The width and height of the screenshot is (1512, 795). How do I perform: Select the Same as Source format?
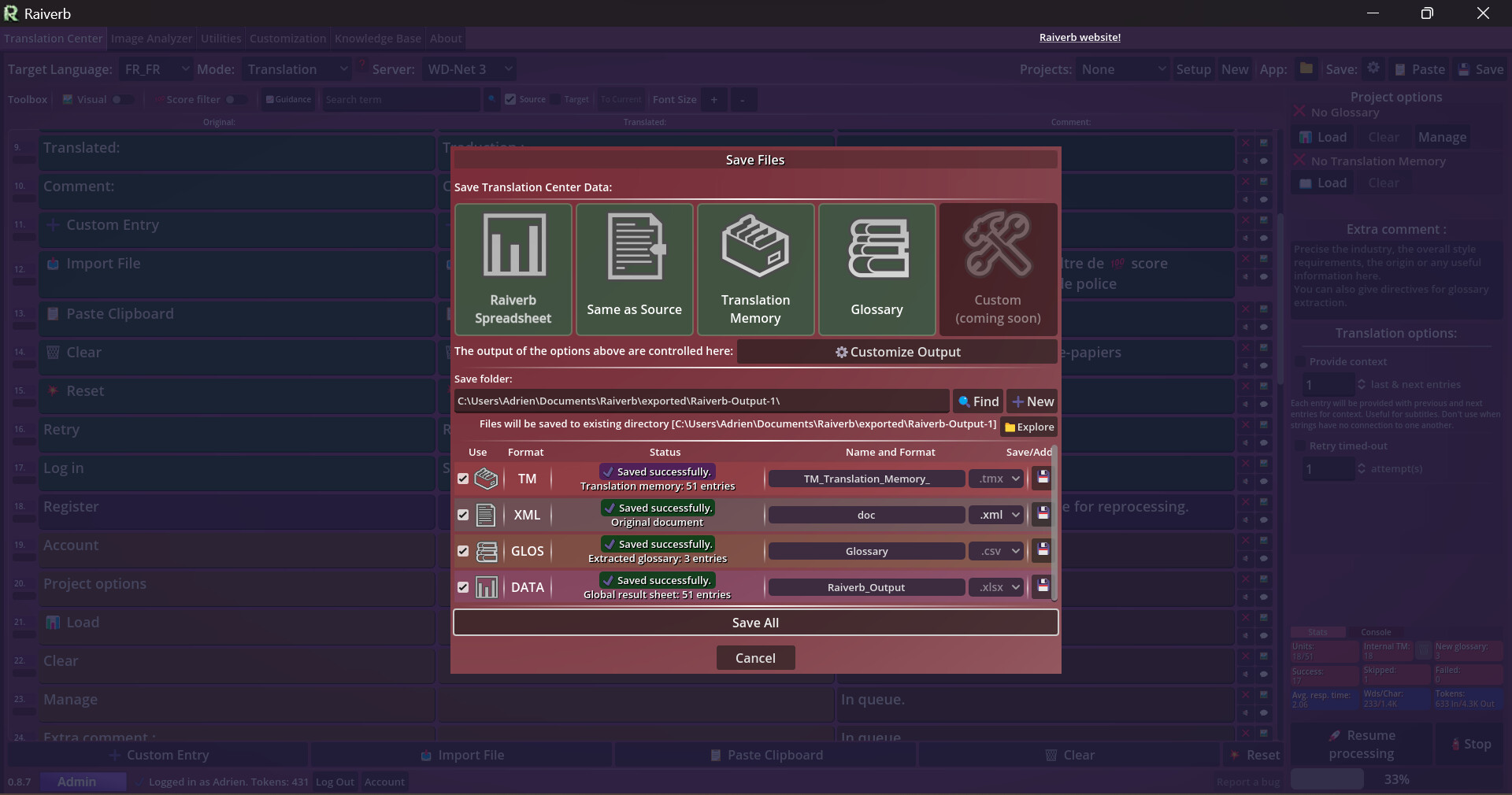(634, 270)
